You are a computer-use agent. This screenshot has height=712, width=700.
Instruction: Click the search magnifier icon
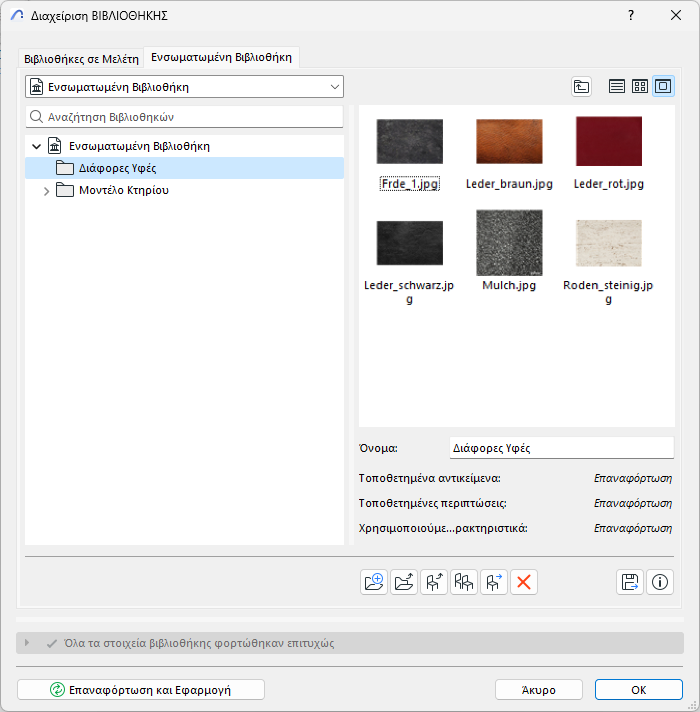point(36,117)
